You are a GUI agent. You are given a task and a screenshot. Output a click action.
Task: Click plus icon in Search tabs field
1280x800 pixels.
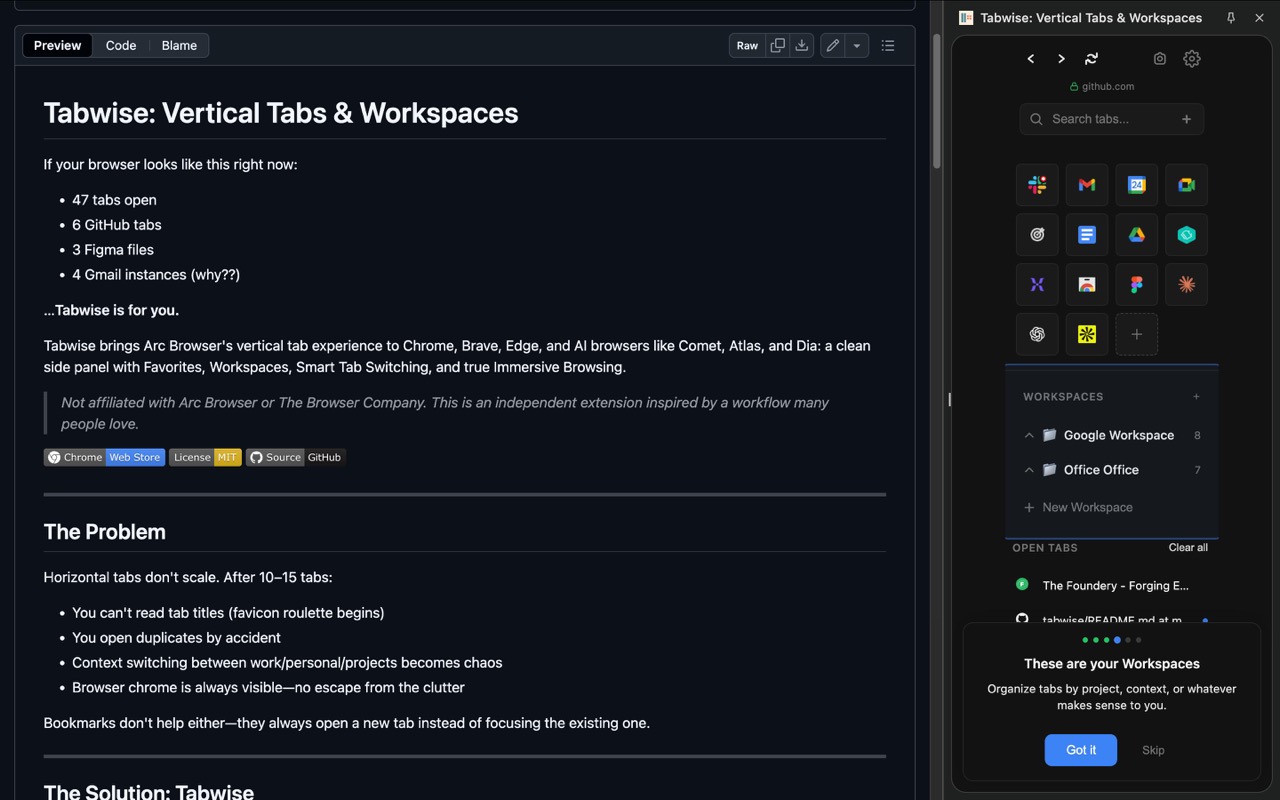click(1186, 119)
